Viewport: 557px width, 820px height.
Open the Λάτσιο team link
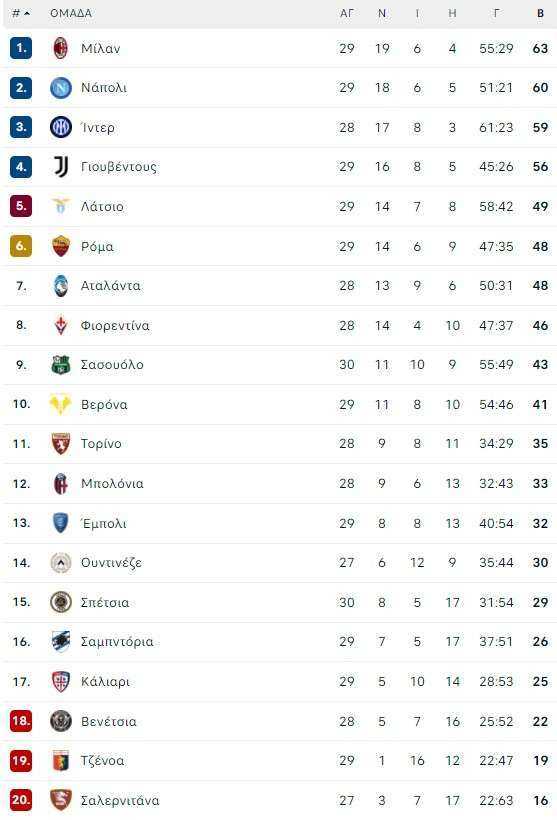click(103, 207)
